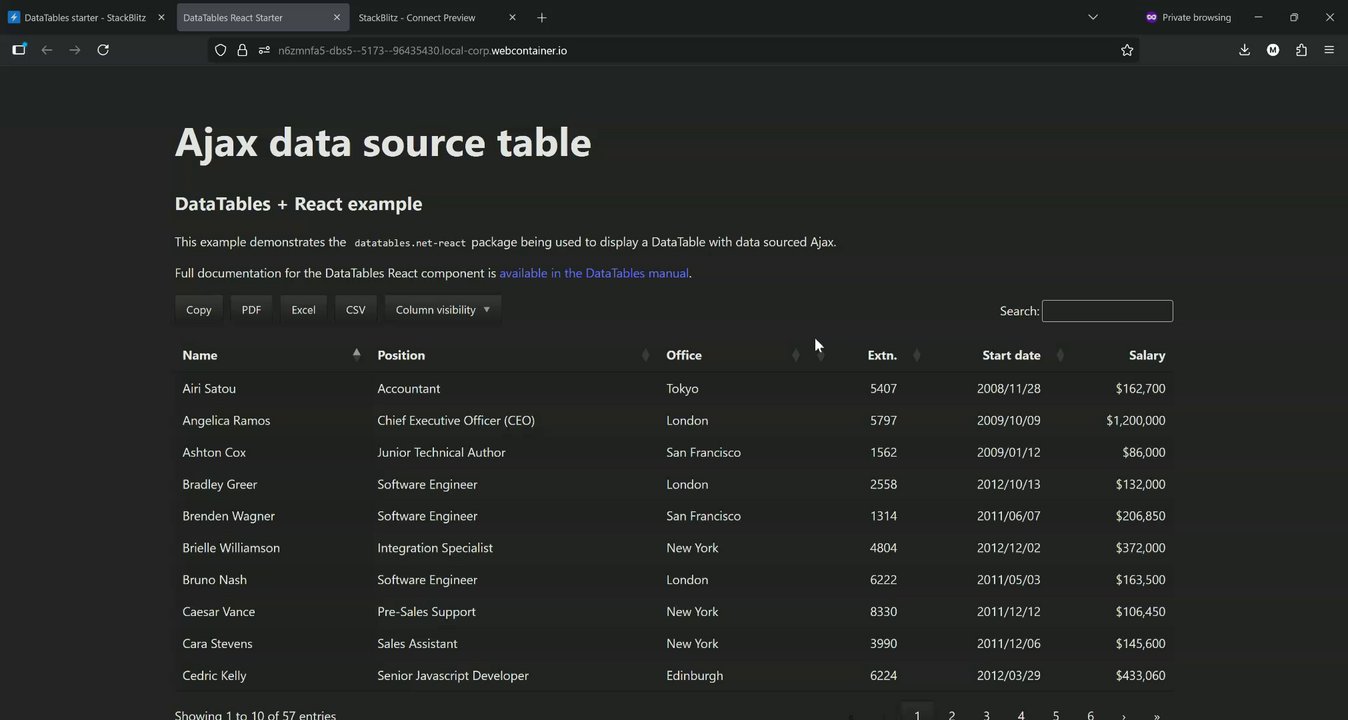1348x720 pixels.
Task: Export the table using the Excel button
Action: pyautogui.click(x=303, y=310)
